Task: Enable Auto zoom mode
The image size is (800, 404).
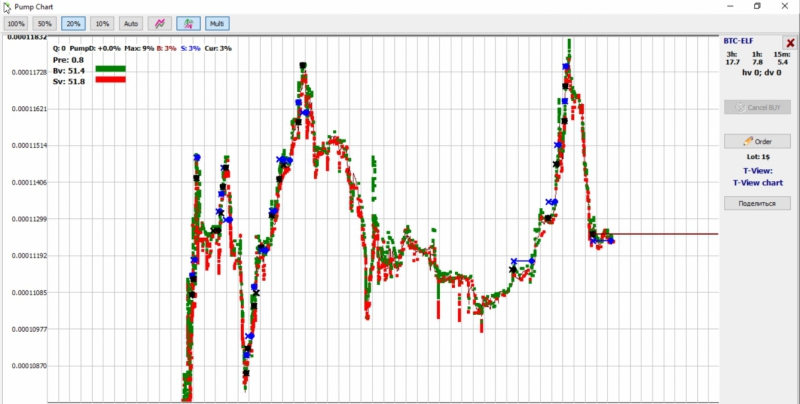Action: pyautogui.click(x=131, y=23)
